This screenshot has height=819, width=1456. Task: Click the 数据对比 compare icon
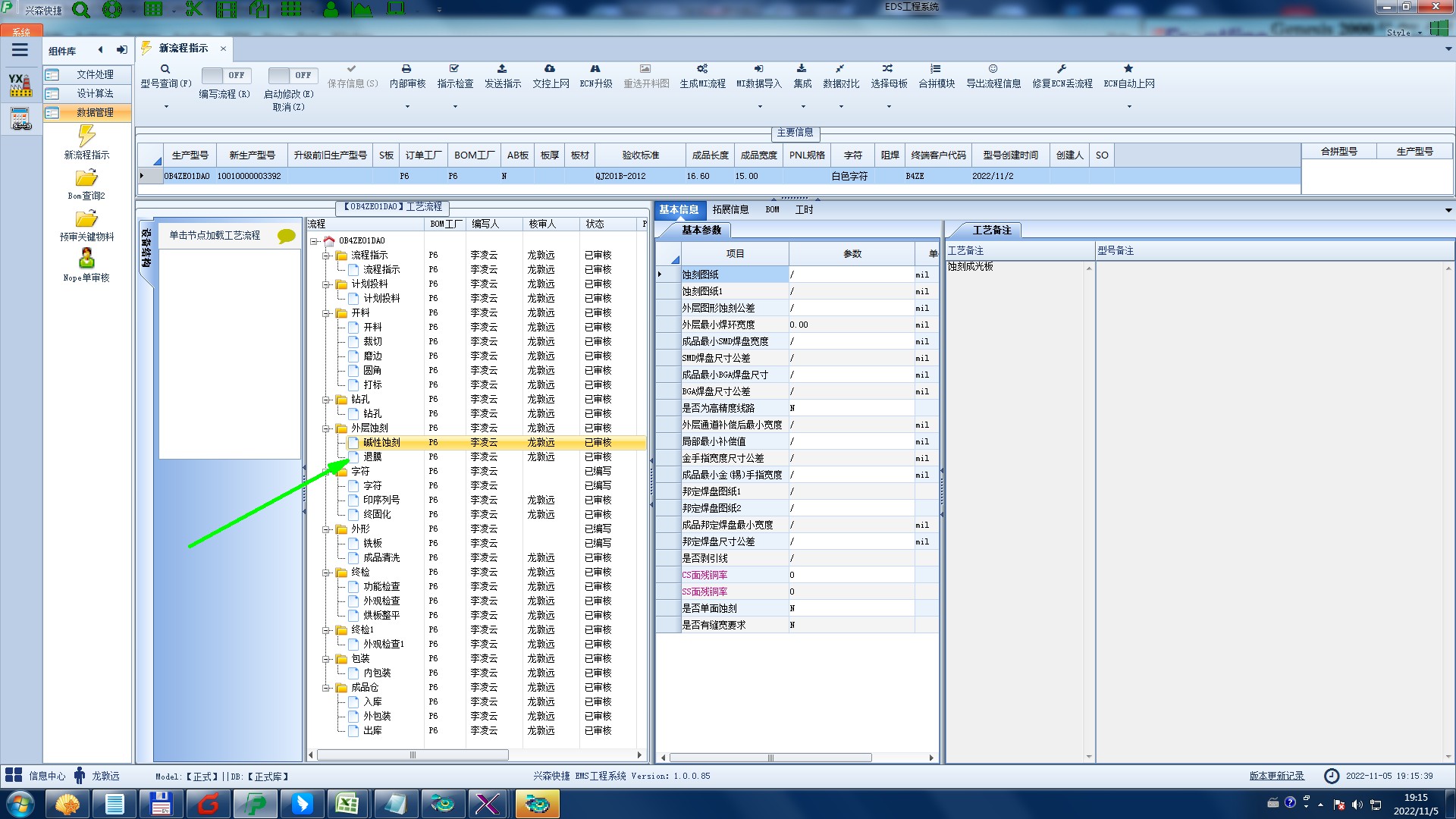pyautogui.click(x=840, y=69)
